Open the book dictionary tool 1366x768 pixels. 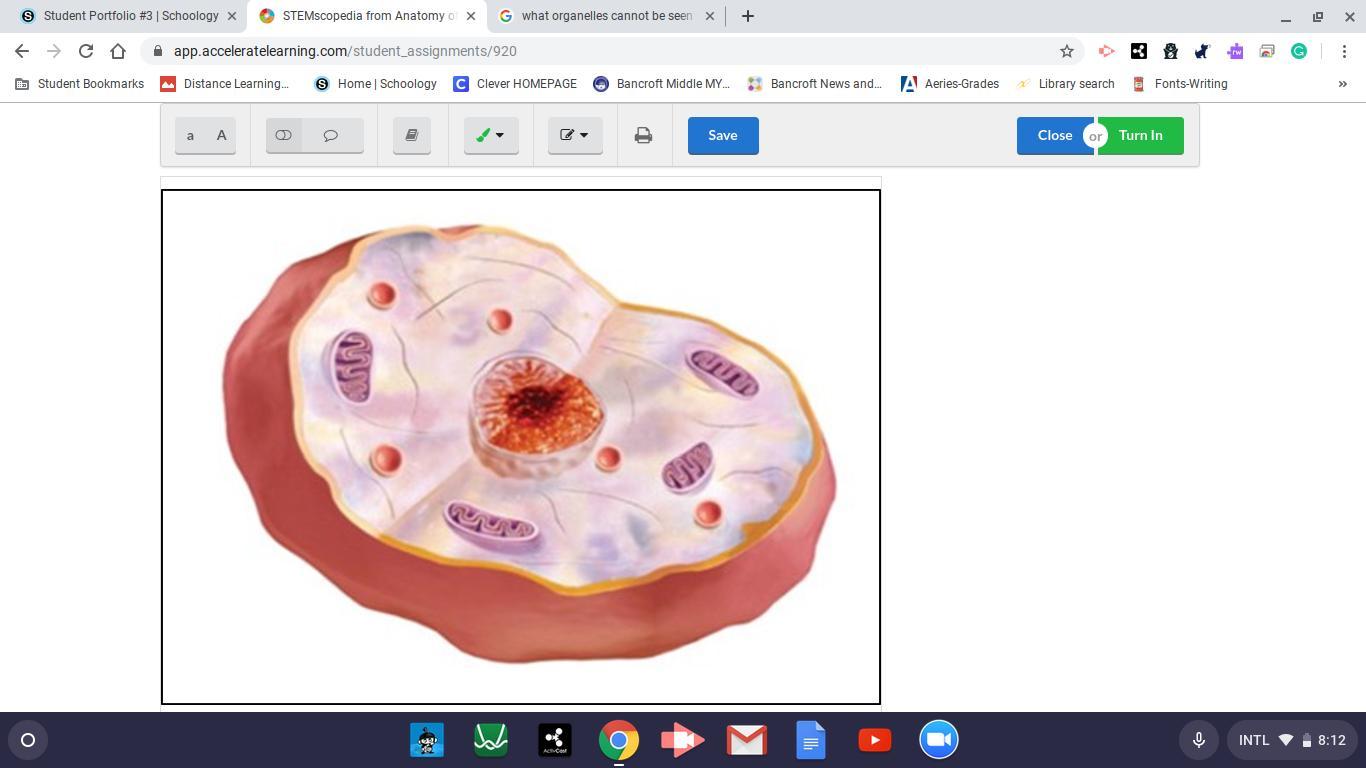411,136
